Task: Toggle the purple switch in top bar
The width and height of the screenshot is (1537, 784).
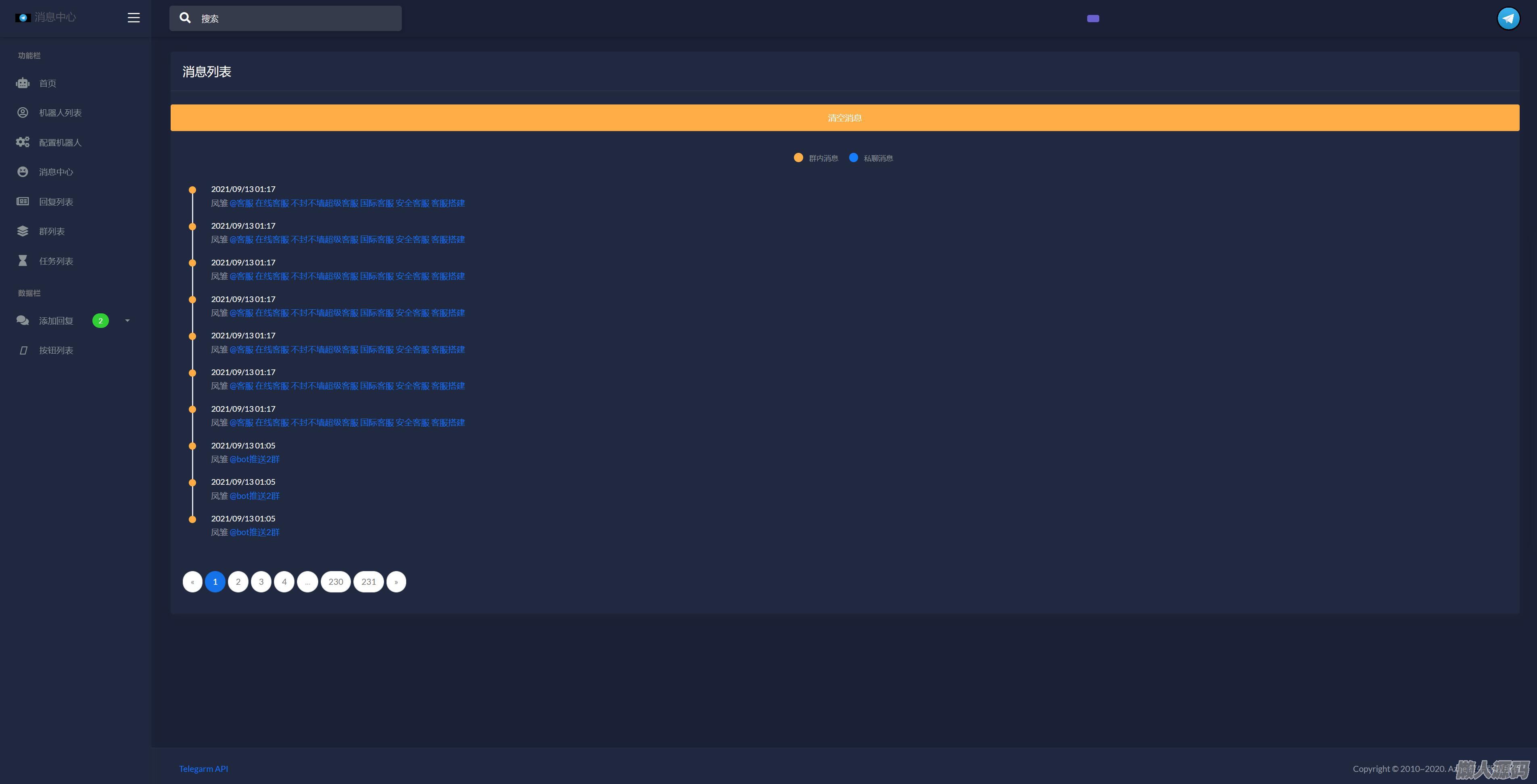Action: click(1092, 19)
